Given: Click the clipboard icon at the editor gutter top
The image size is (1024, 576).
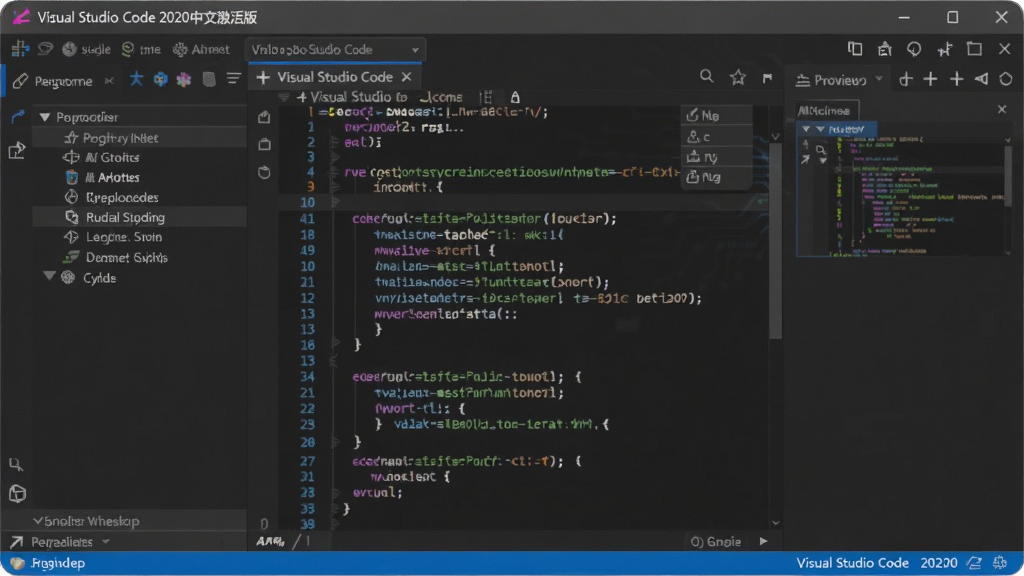Looking at the screenshot, I should pyautogui.click(x=264, y=117).
